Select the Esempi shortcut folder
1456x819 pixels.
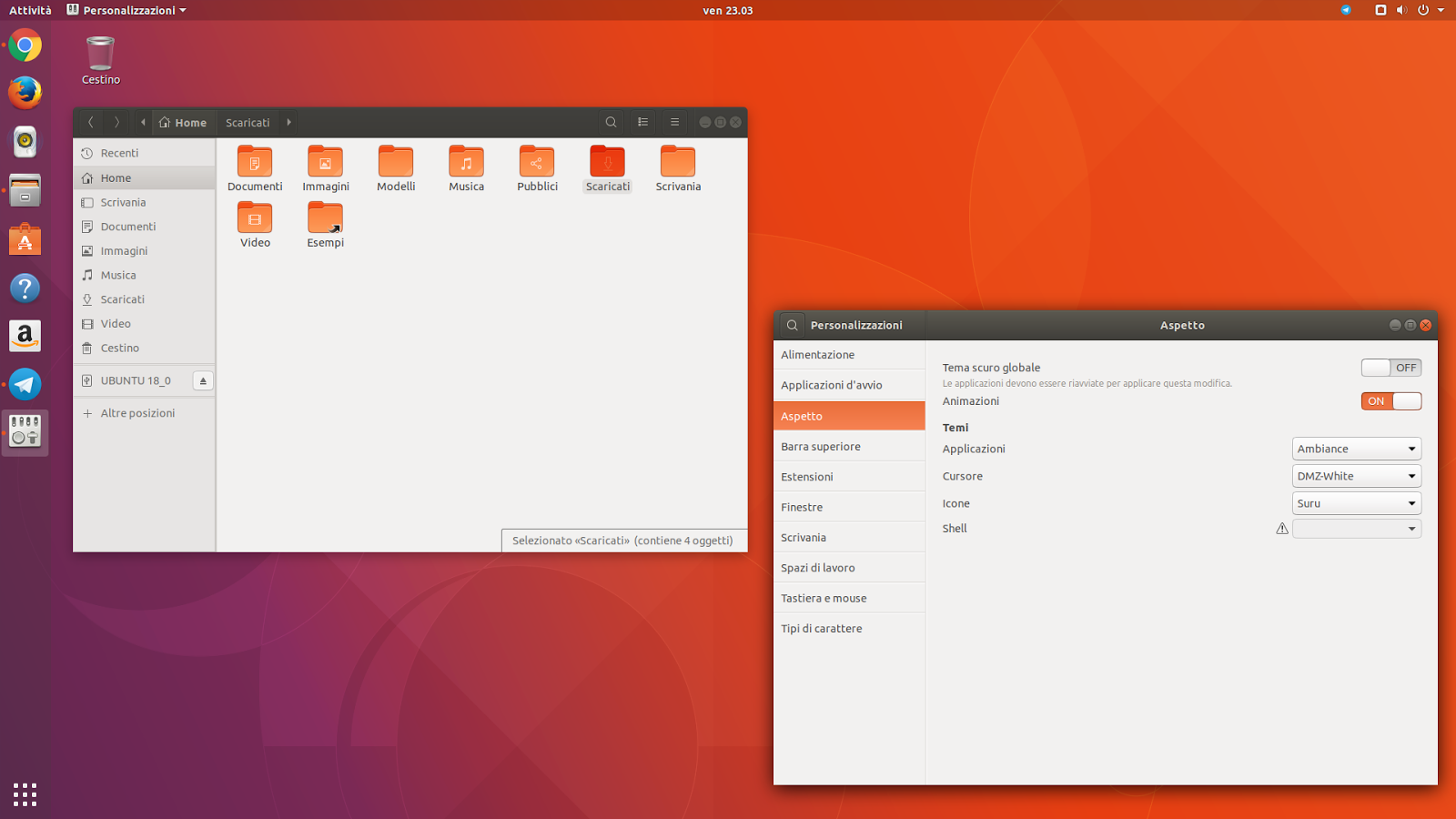(x=325, y=217)
